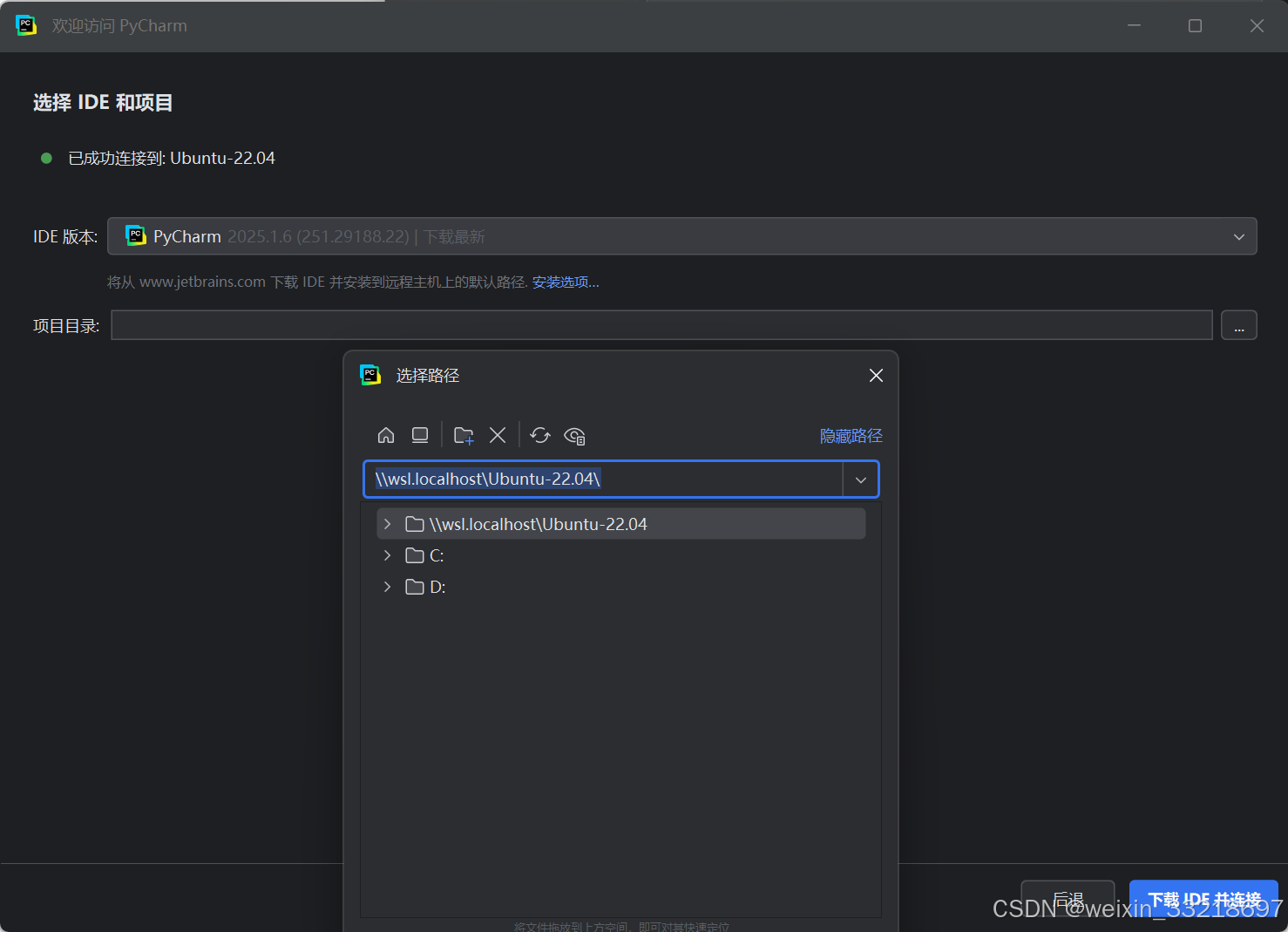Toggle show hidden files eye icon
This screenshot has width=1288, height=932.
coord(575,436)
